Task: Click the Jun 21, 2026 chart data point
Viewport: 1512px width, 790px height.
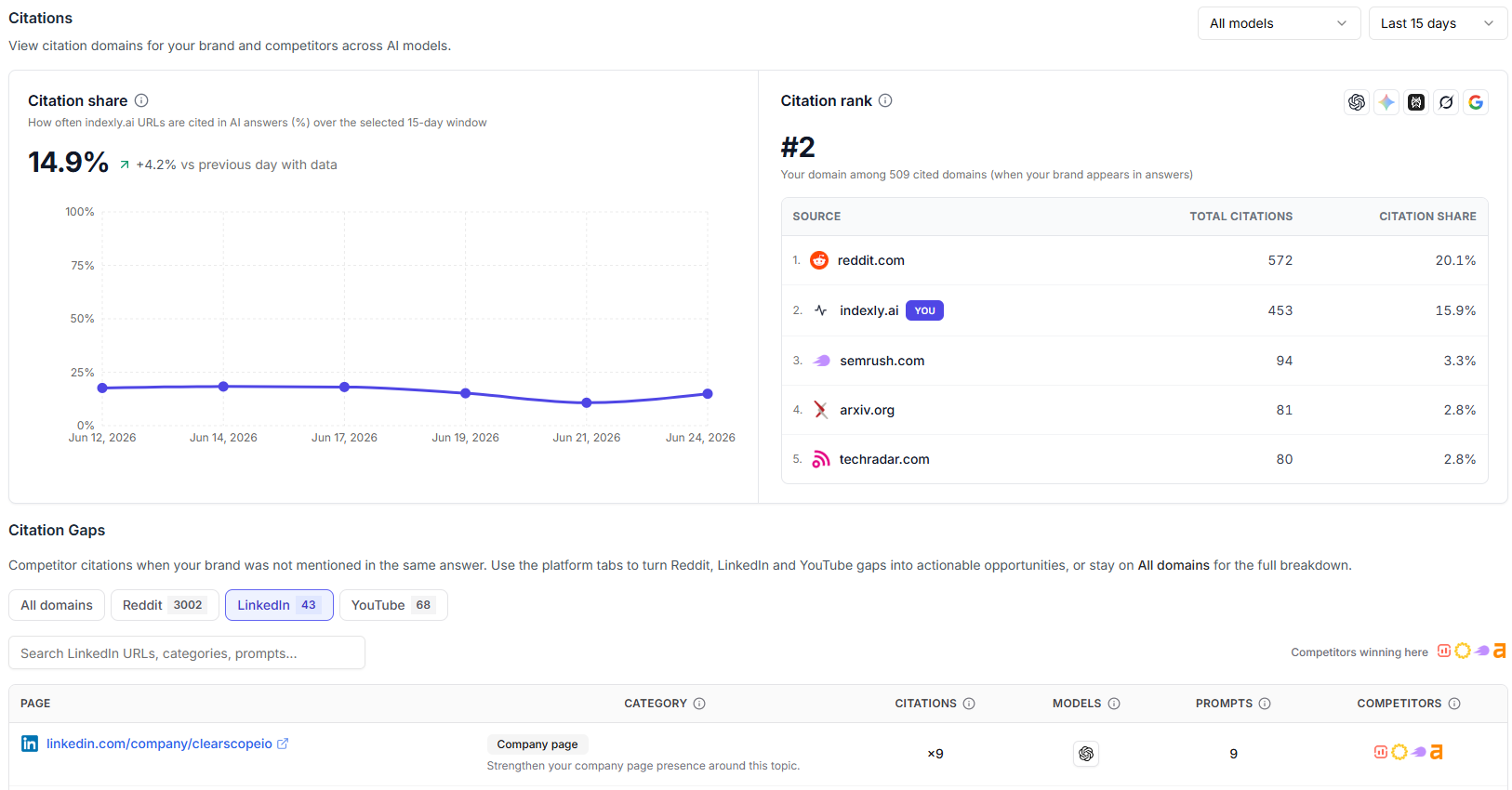Action: coord(587,402)
